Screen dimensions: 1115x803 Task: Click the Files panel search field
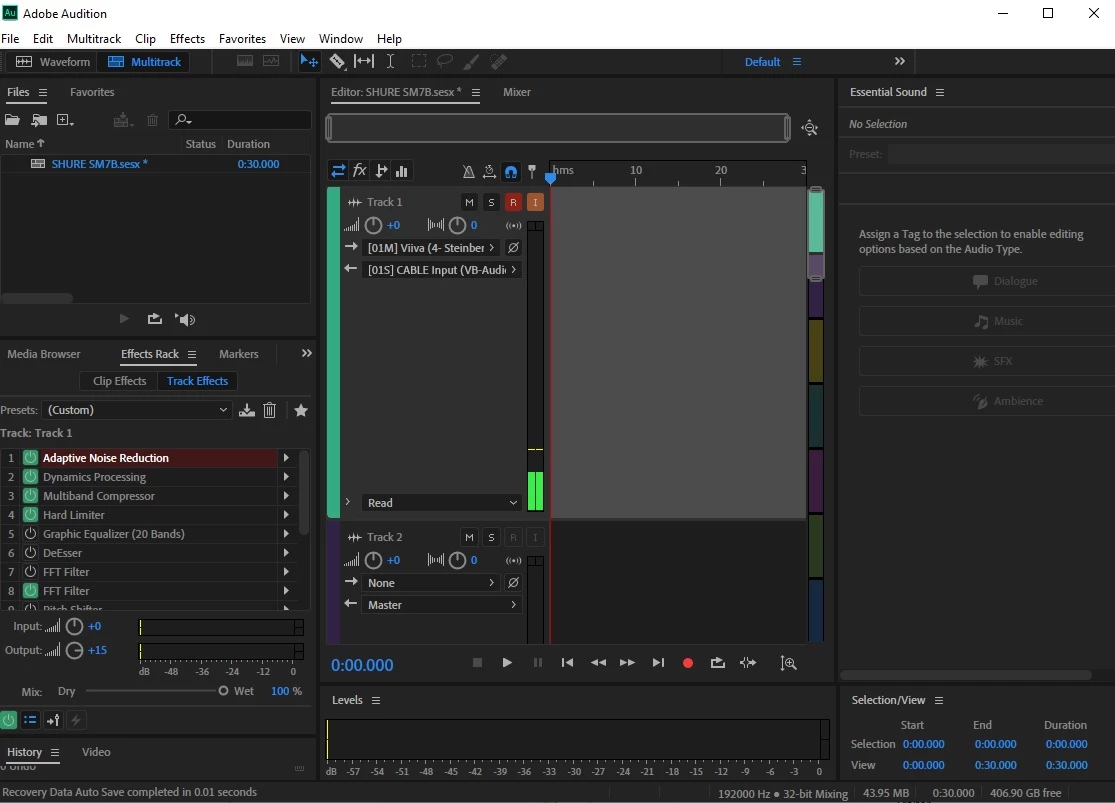[240, 119]
